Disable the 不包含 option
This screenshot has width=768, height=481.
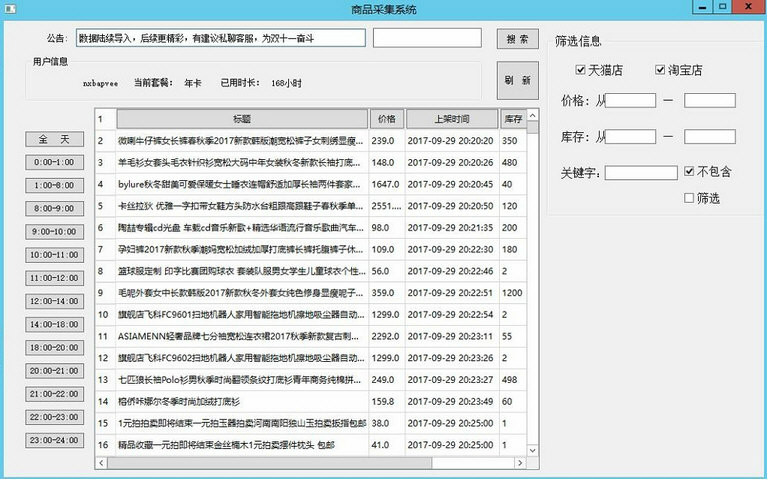(x=690, y=172)
